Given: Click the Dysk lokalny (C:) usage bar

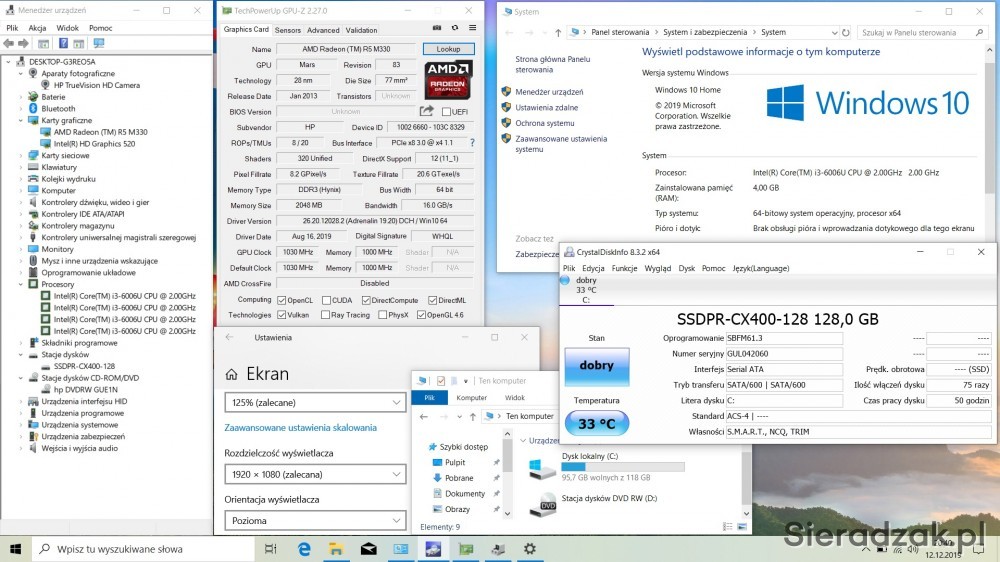Looking at the screenshot, I should (623, 467).
